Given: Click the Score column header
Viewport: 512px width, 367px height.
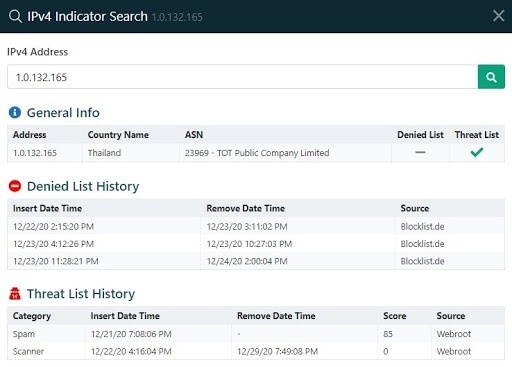Looking at the screenshot, I should pos(394,316).
